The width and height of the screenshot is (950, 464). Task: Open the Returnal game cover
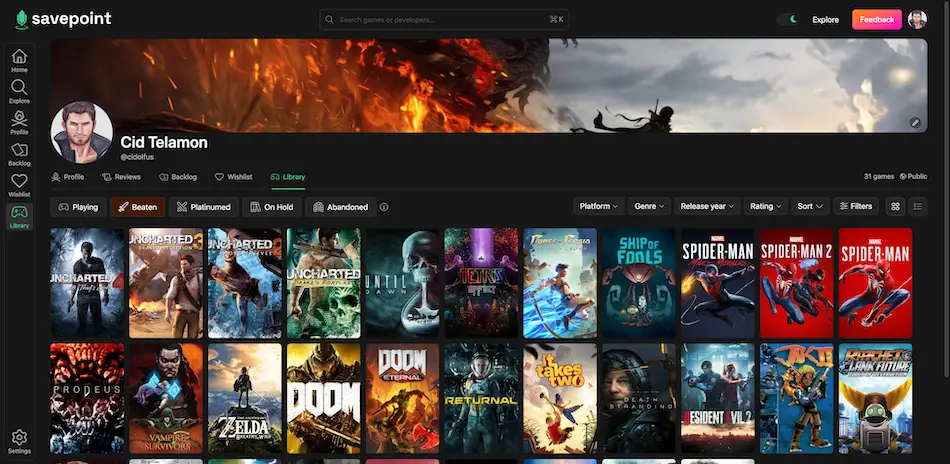(481, 399)
